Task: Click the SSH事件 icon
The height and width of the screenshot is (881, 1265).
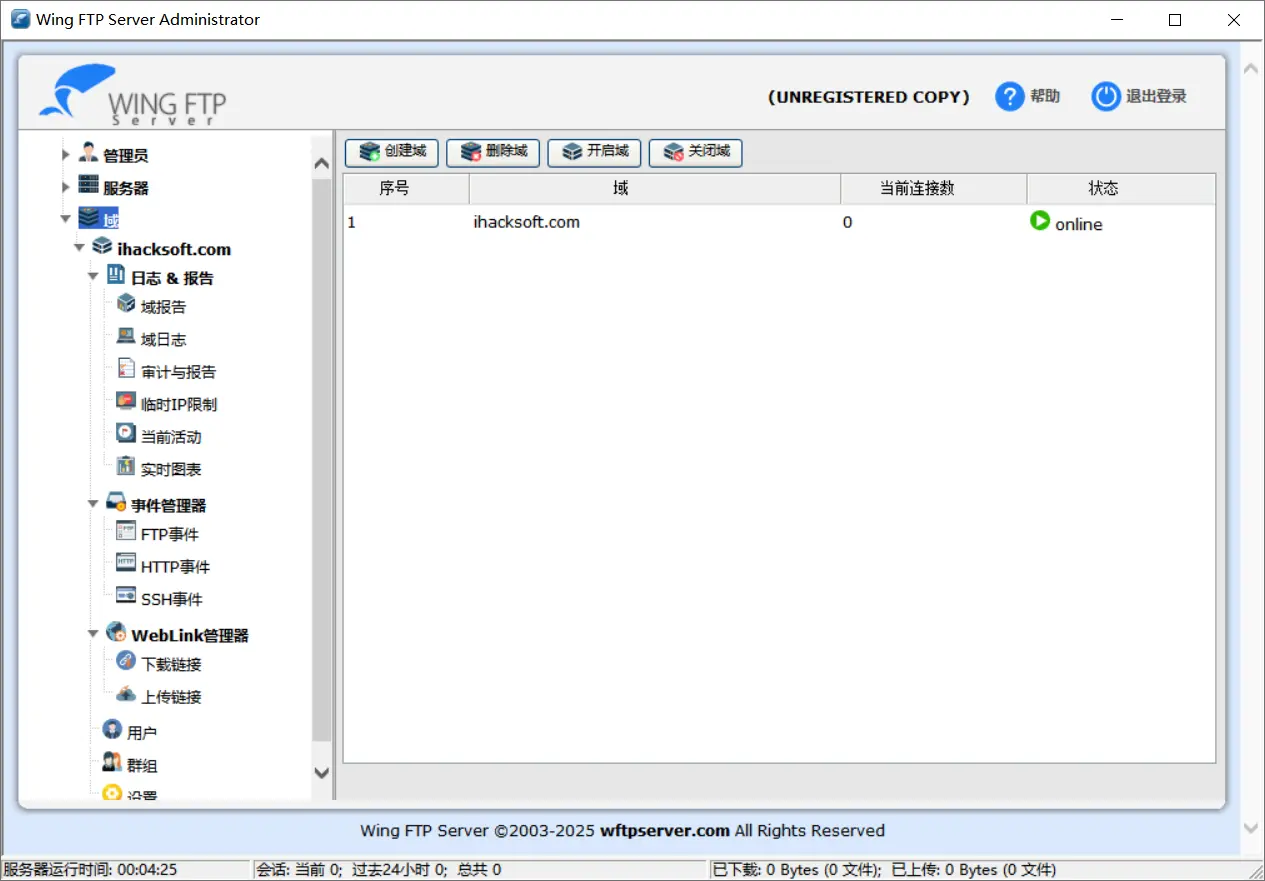Action: pos(126,597)
